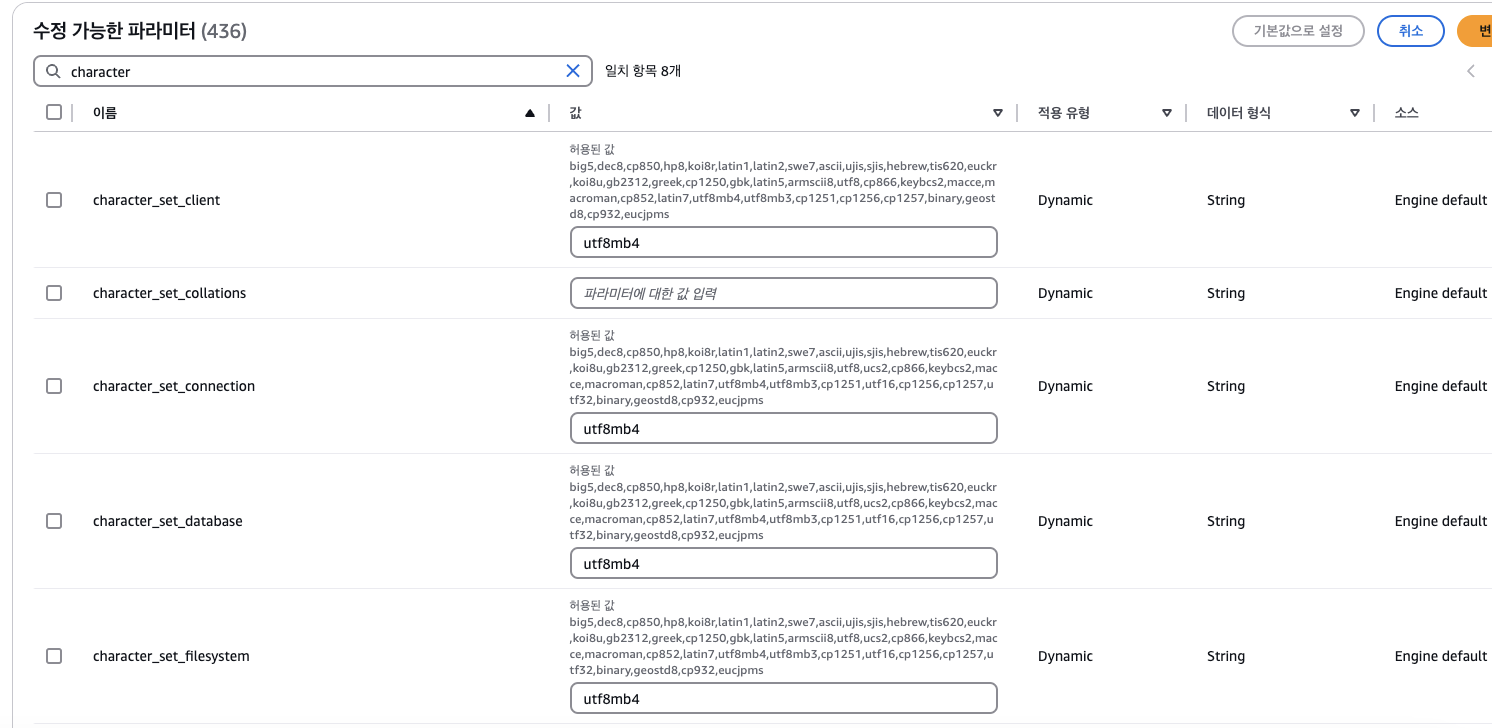
Task: Select the character_set_database row checkbox
Action: pos(54,521)
